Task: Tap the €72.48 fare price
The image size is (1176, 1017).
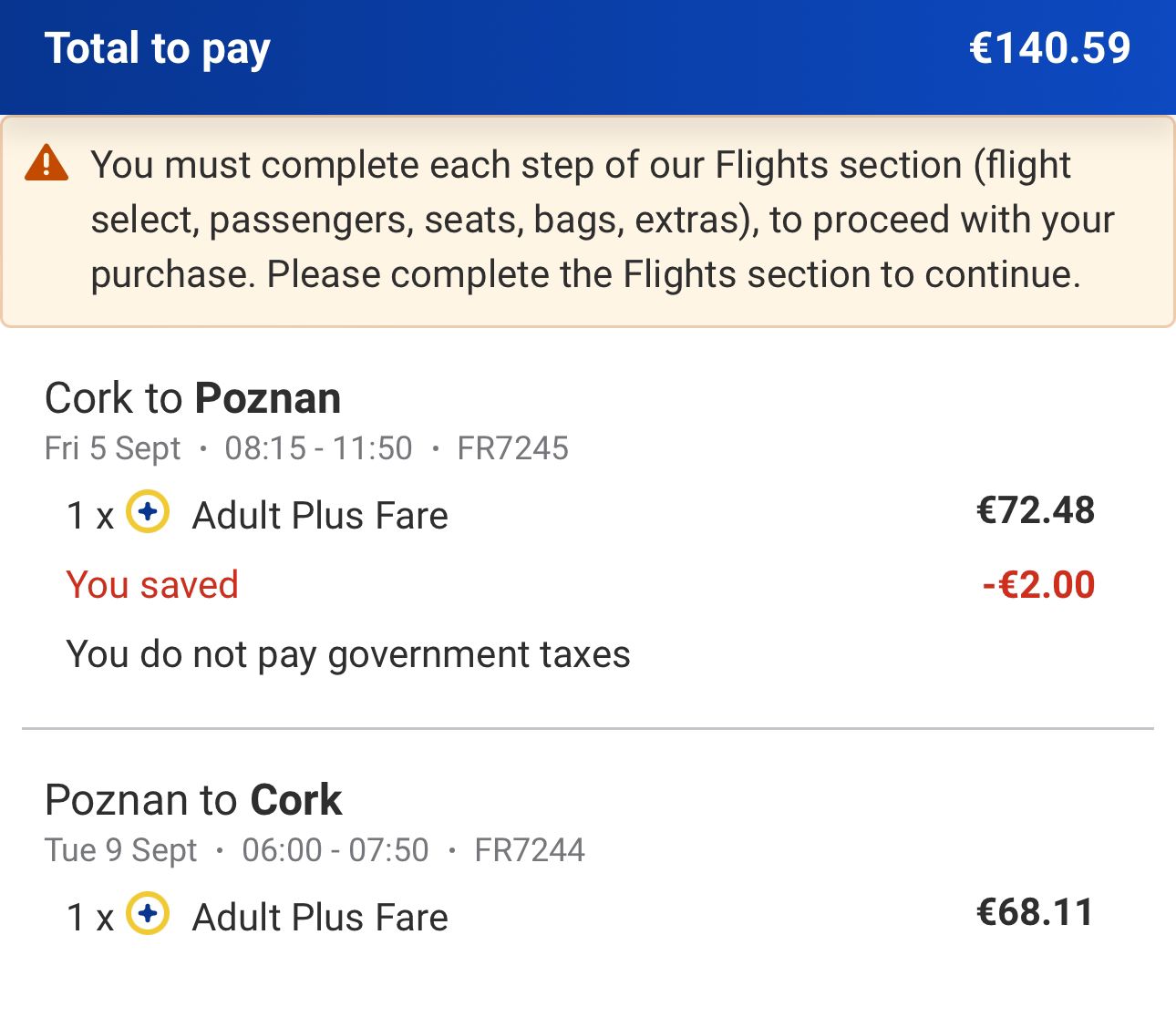Action: point(1036,510)
